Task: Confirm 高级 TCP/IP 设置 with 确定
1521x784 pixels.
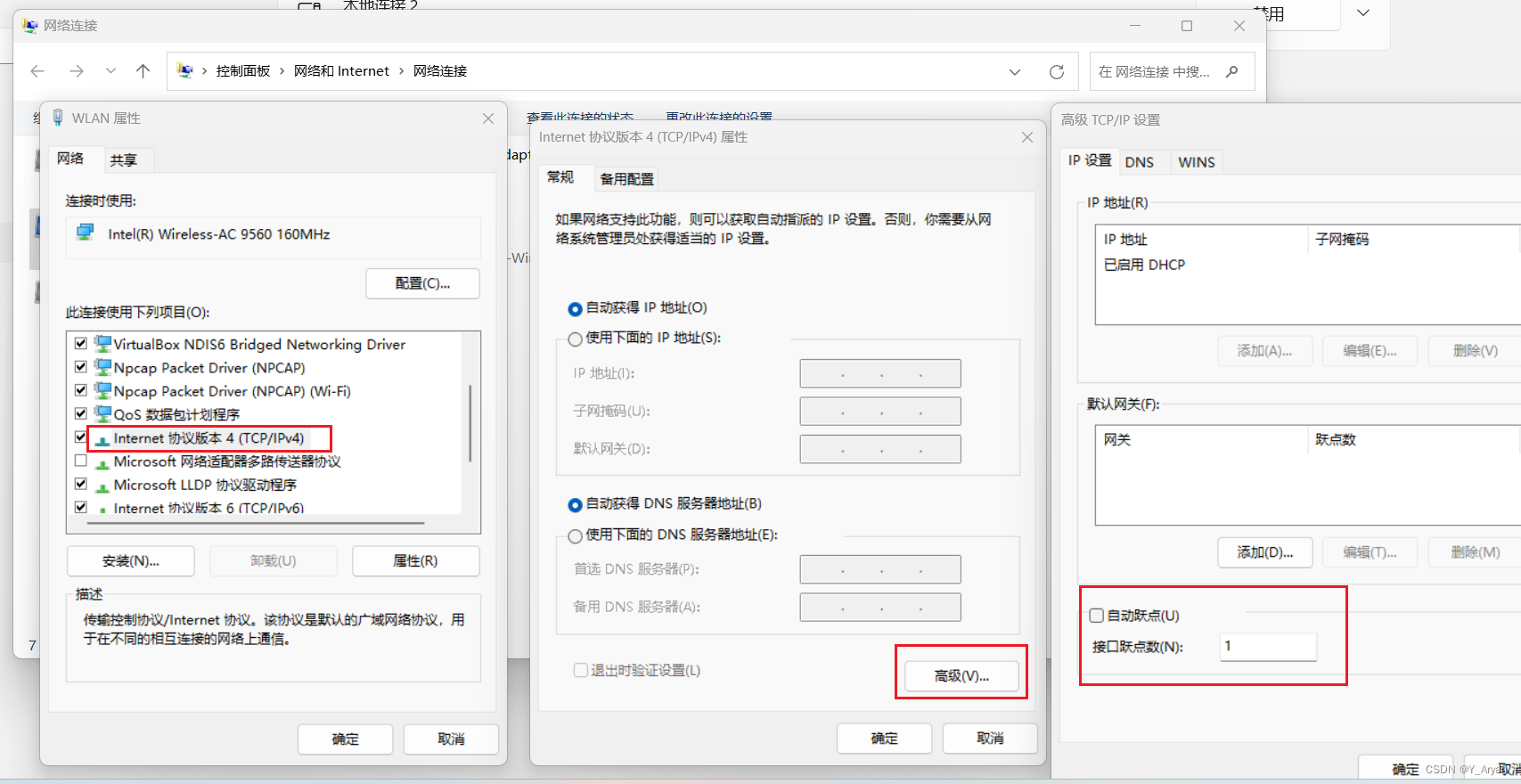Action: coord(1405,769)
